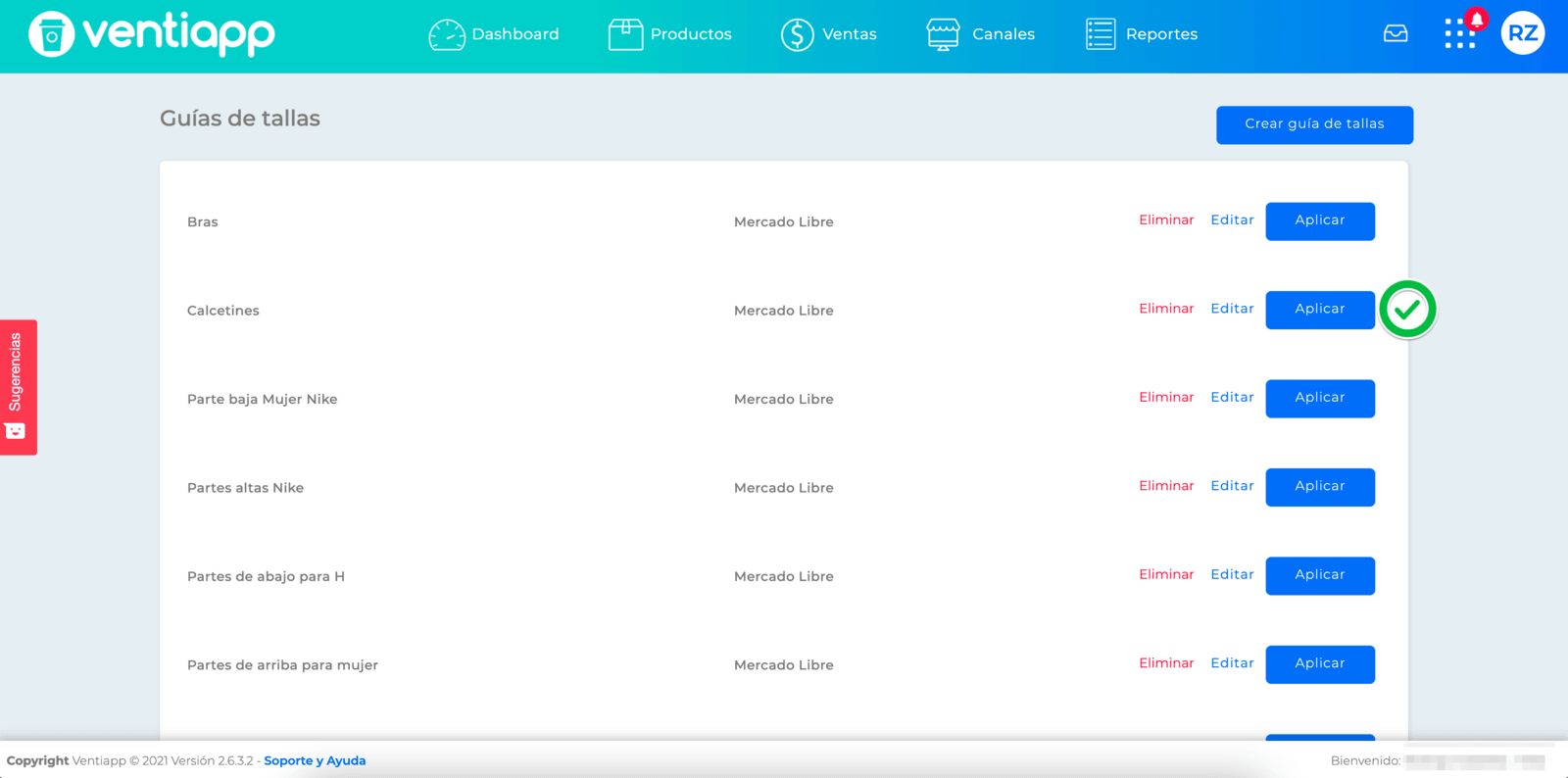
Task: Delete the Calcetines size guide
Action: point(1166,309)
